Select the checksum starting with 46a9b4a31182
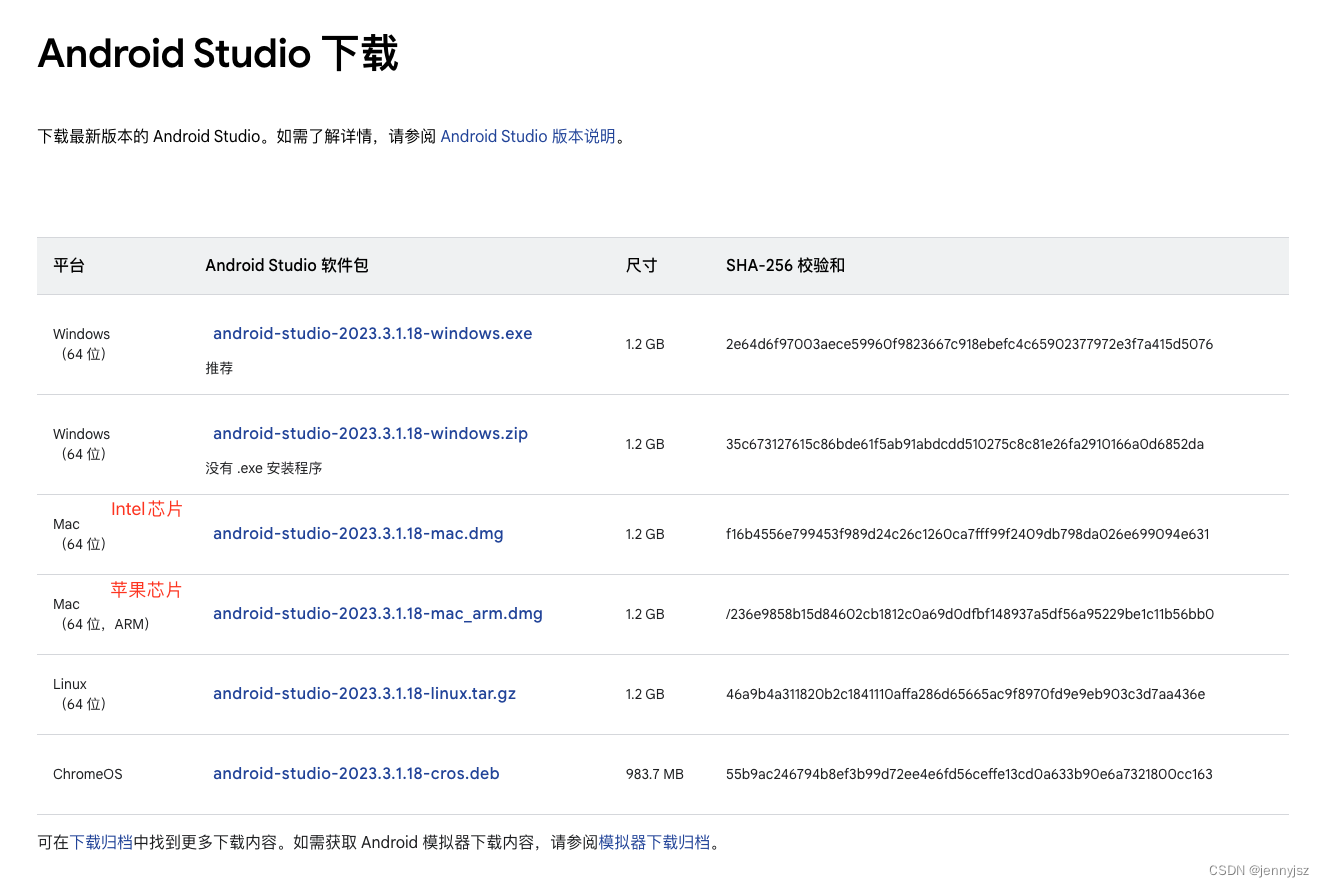This screenshot has width=1324, height=887. click(966, 694)
